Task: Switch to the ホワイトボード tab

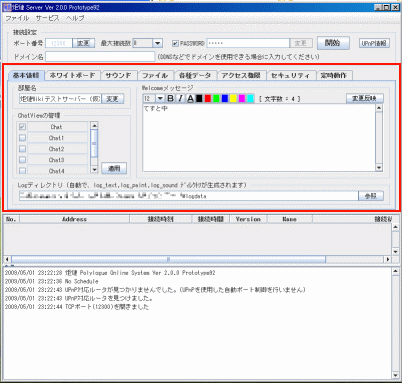Action: click(72, 75)
